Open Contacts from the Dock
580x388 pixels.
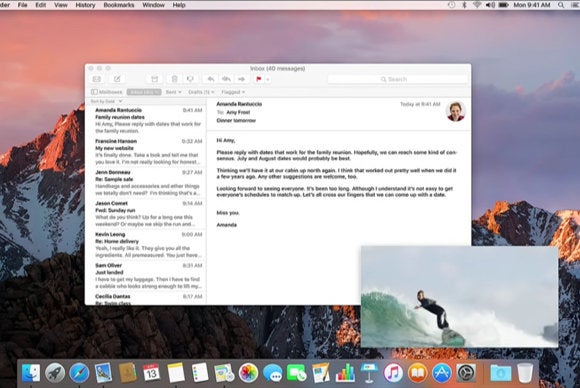tap(128, 372)
